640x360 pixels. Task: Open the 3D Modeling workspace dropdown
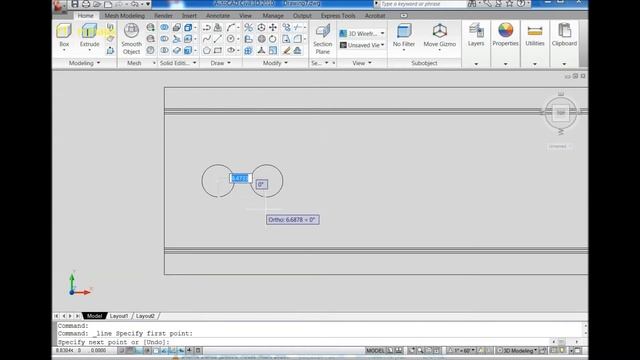tap(517, 351)
